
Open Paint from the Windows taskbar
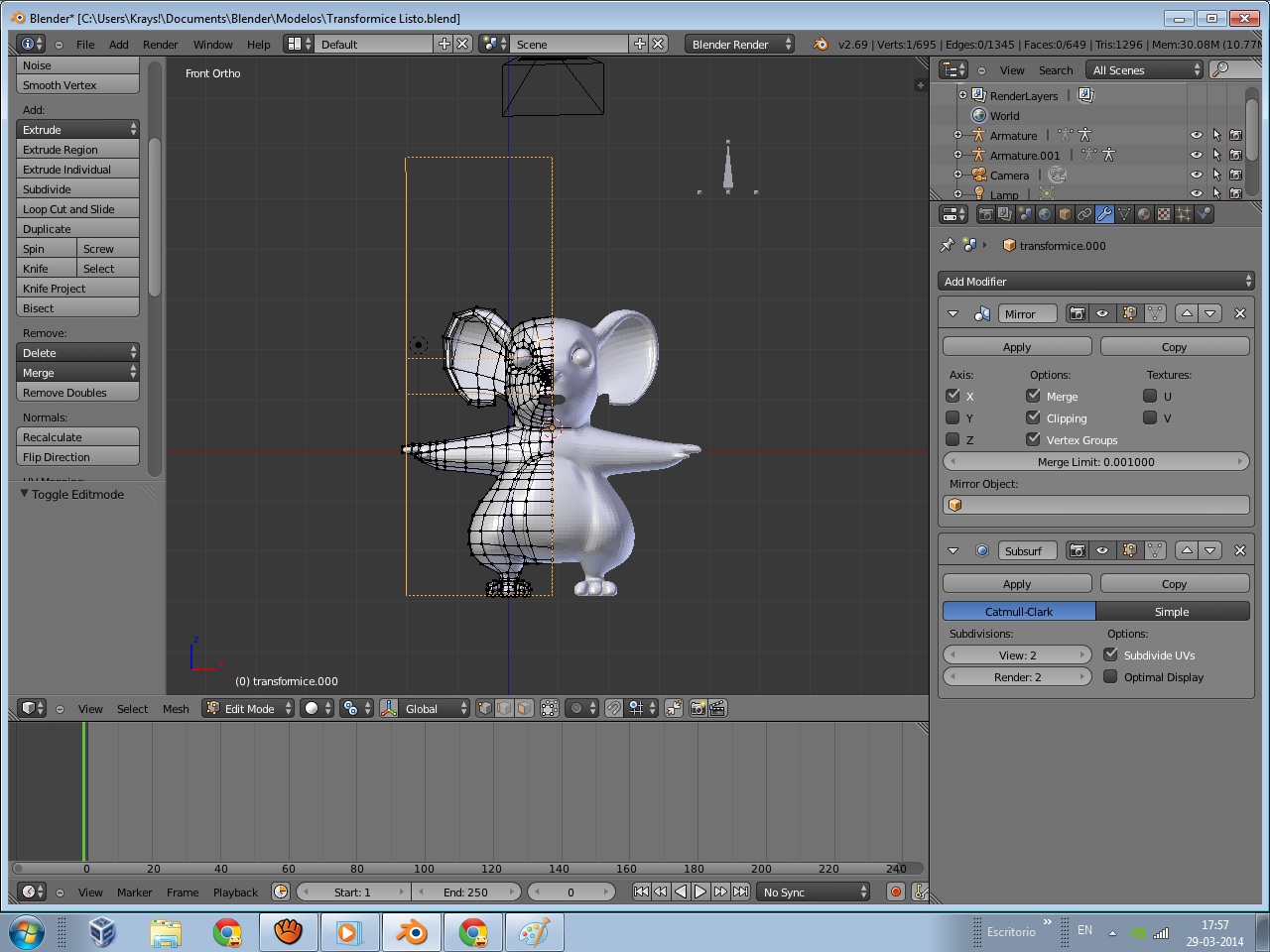click(x=535, y=933)
